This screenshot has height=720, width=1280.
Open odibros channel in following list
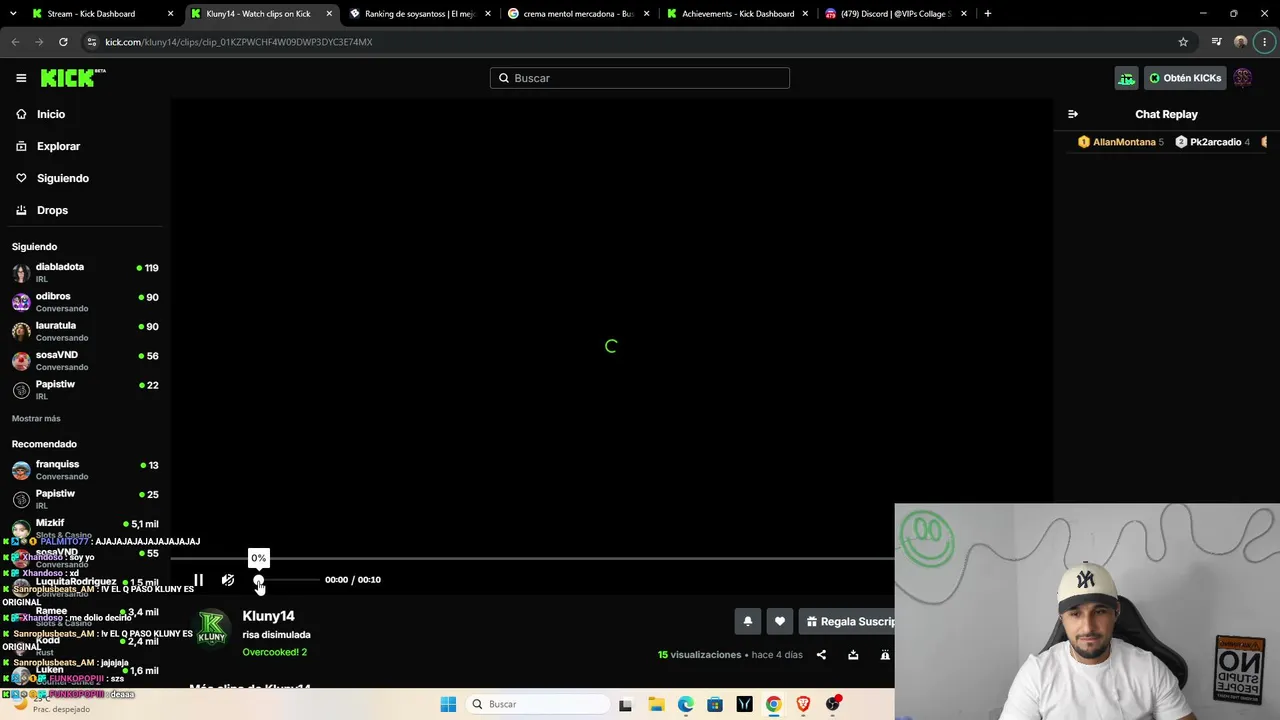(x=85, y=302)
